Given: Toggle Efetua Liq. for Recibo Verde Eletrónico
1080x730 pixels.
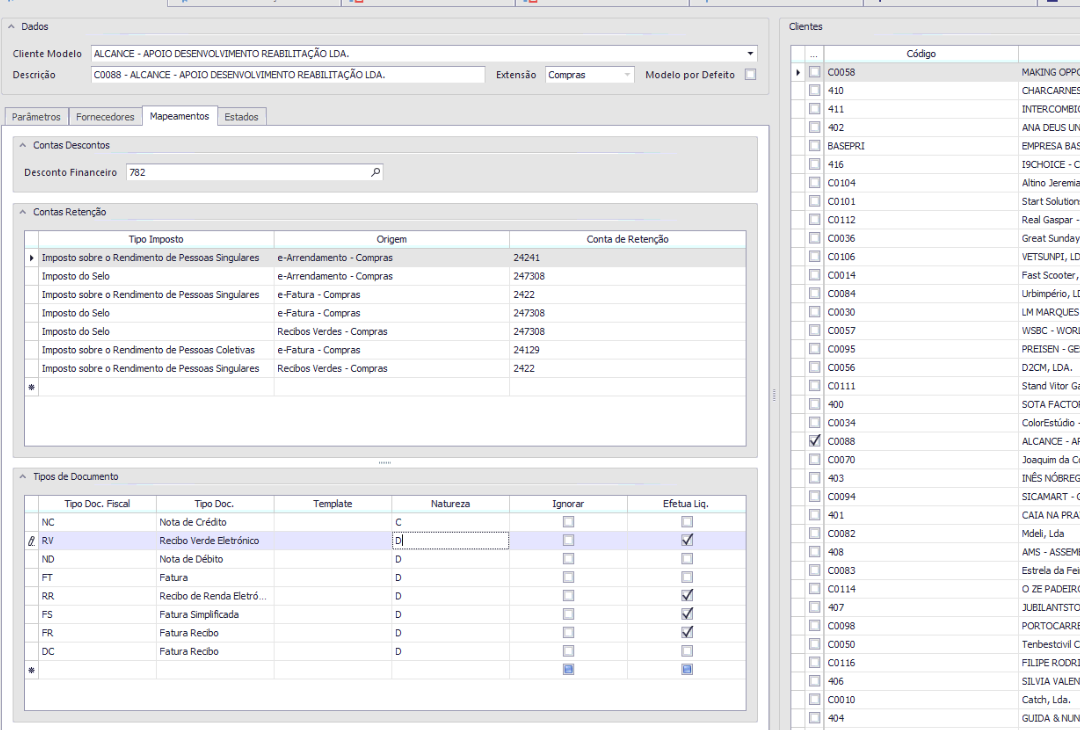Looking at the screenshot, I should tap(687, 540).
